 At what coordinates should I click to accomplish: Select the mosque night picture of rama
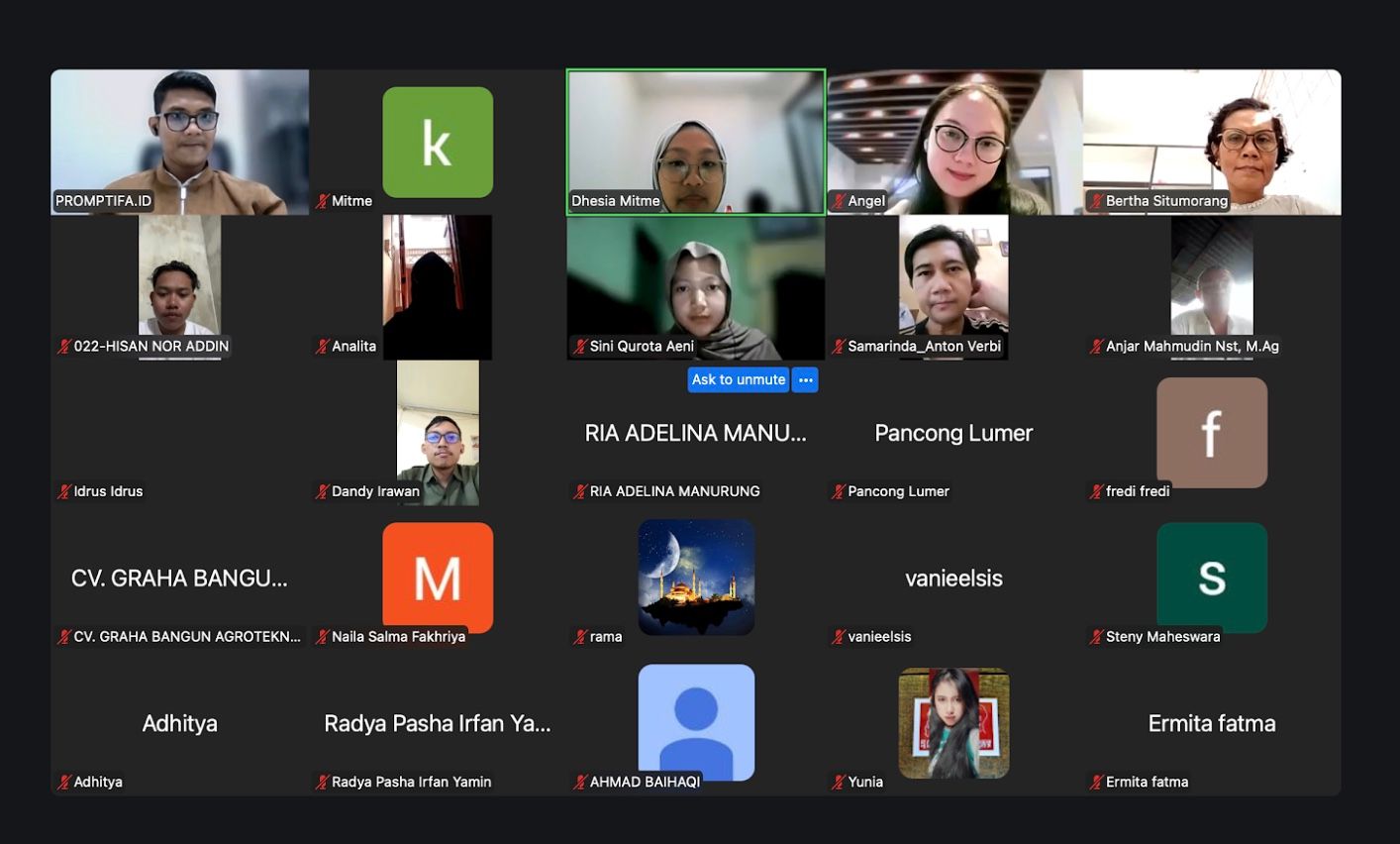696,577
